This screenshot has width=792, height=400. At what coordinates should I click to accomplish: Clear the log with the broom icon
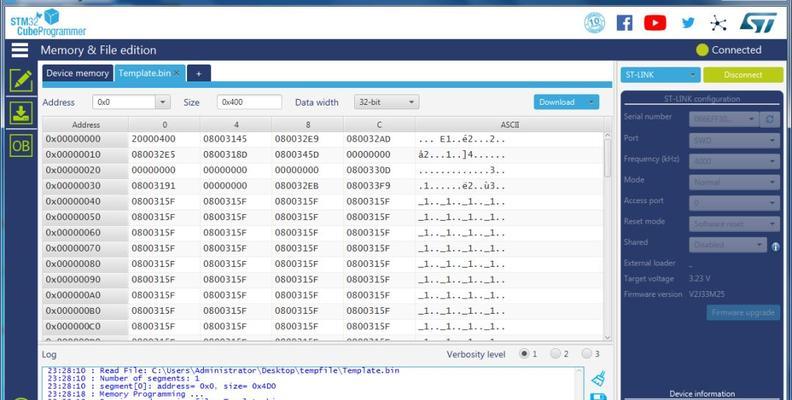click(x=599, y=379)
